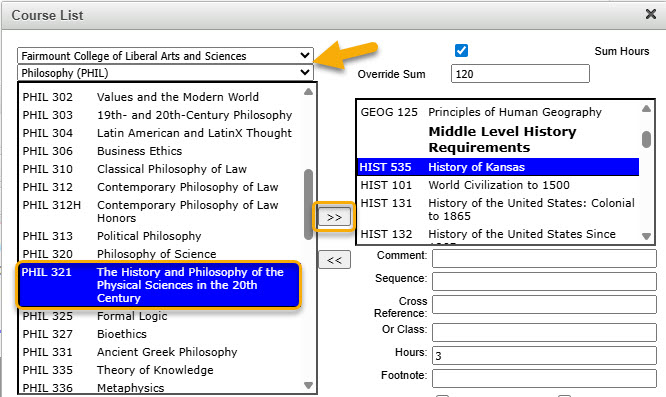The width and height of the screenshot is (666, 397).
Task: Click the Sequence input field
Action: pyautogui.click(x=544, y=282)
